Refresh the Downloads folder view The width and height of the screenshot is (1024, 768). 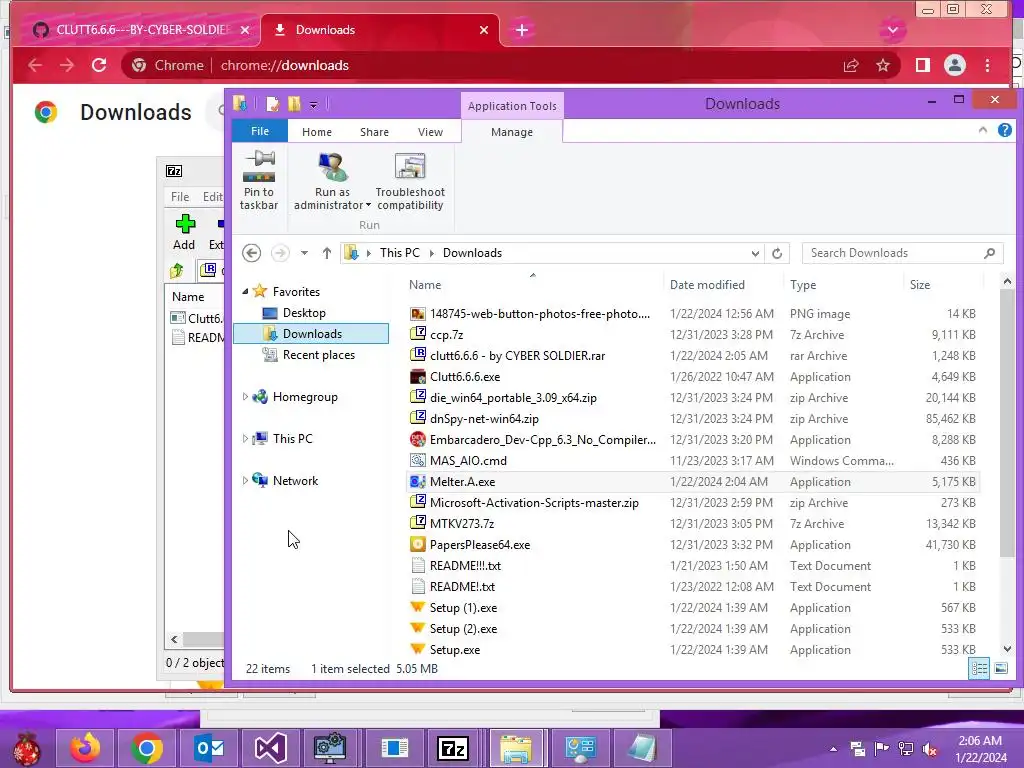coord(776,253)
